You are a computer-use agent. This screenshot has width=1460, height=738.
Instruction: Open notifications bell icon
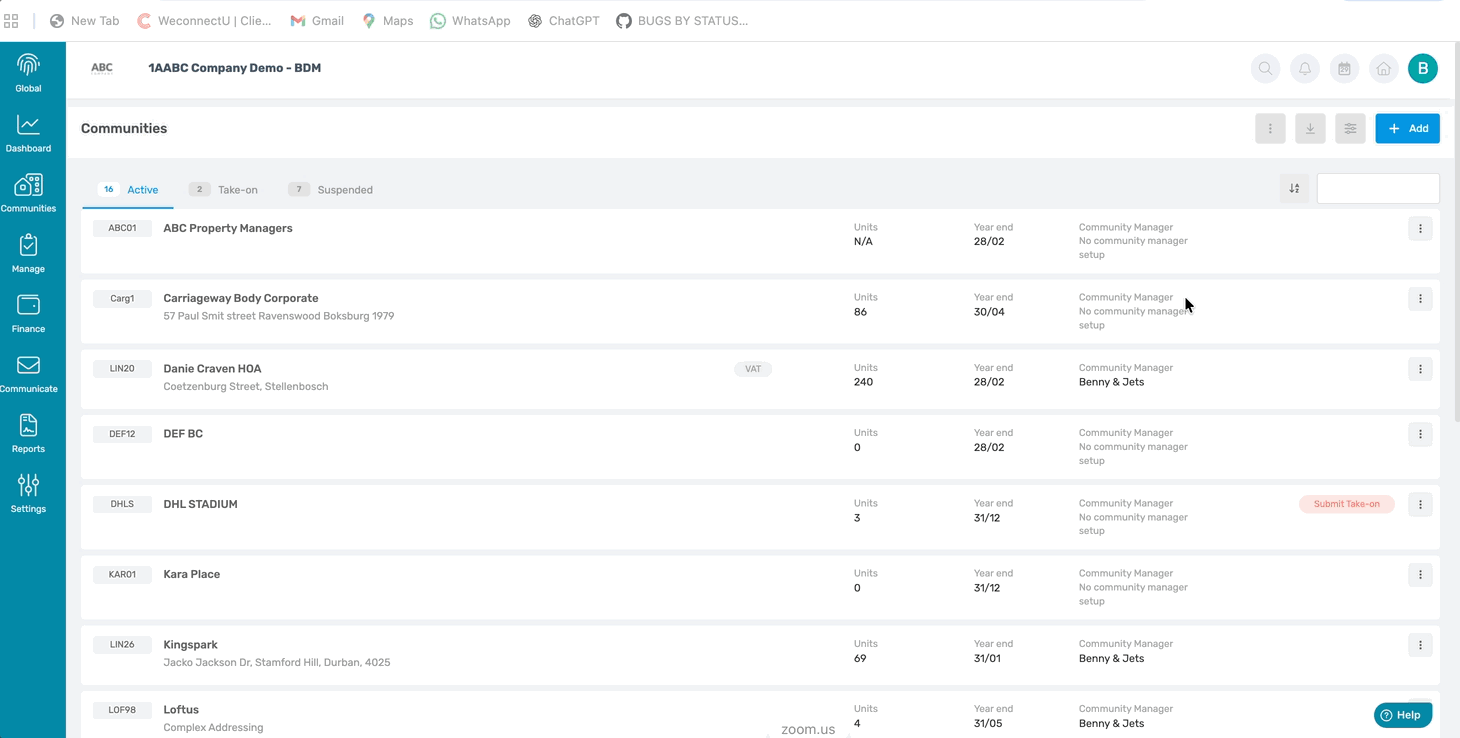click(1305, 68)
